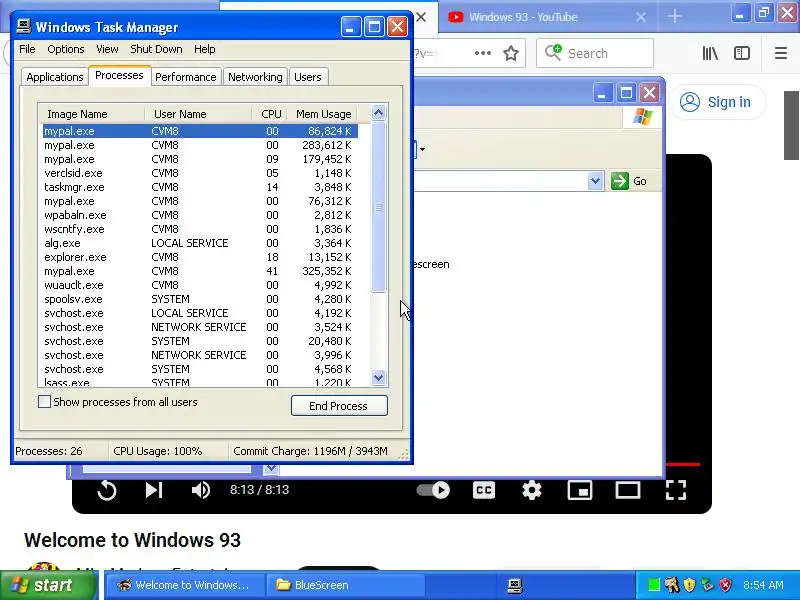
Task: Sort processes by CPU column
Action: coord(269,114)
